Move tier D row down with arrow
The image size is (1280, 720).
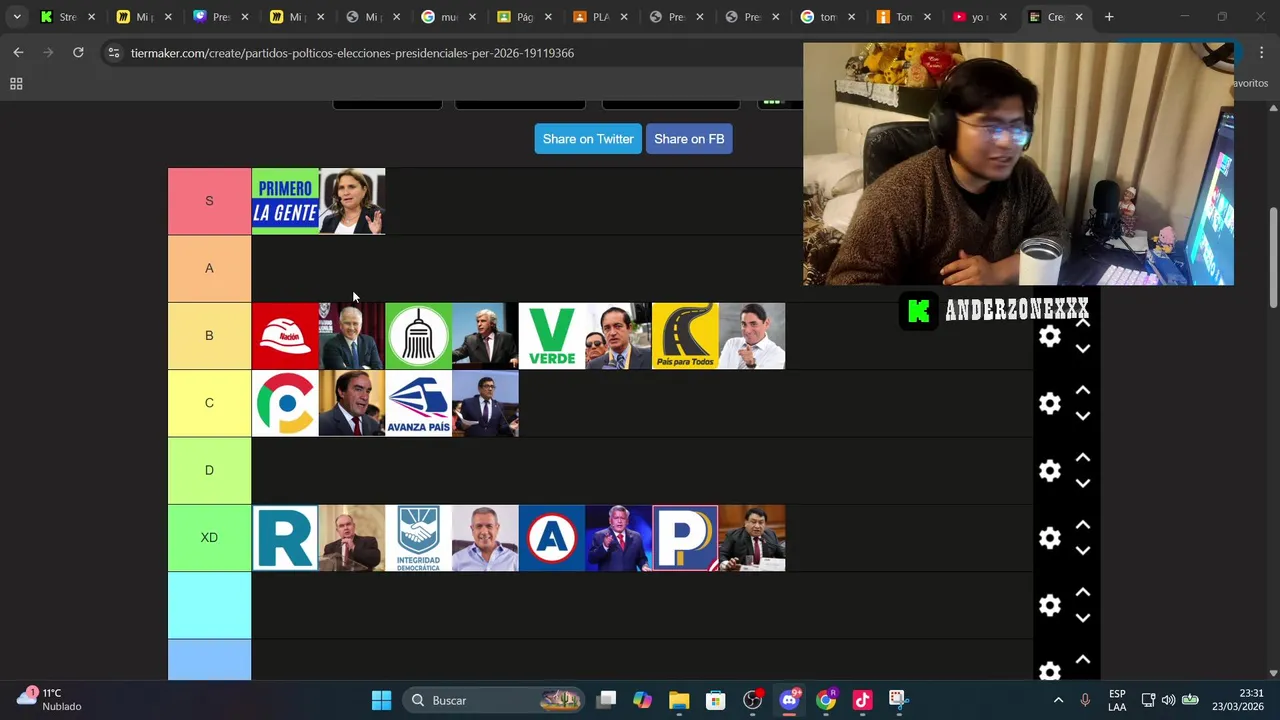(1083, 483)
